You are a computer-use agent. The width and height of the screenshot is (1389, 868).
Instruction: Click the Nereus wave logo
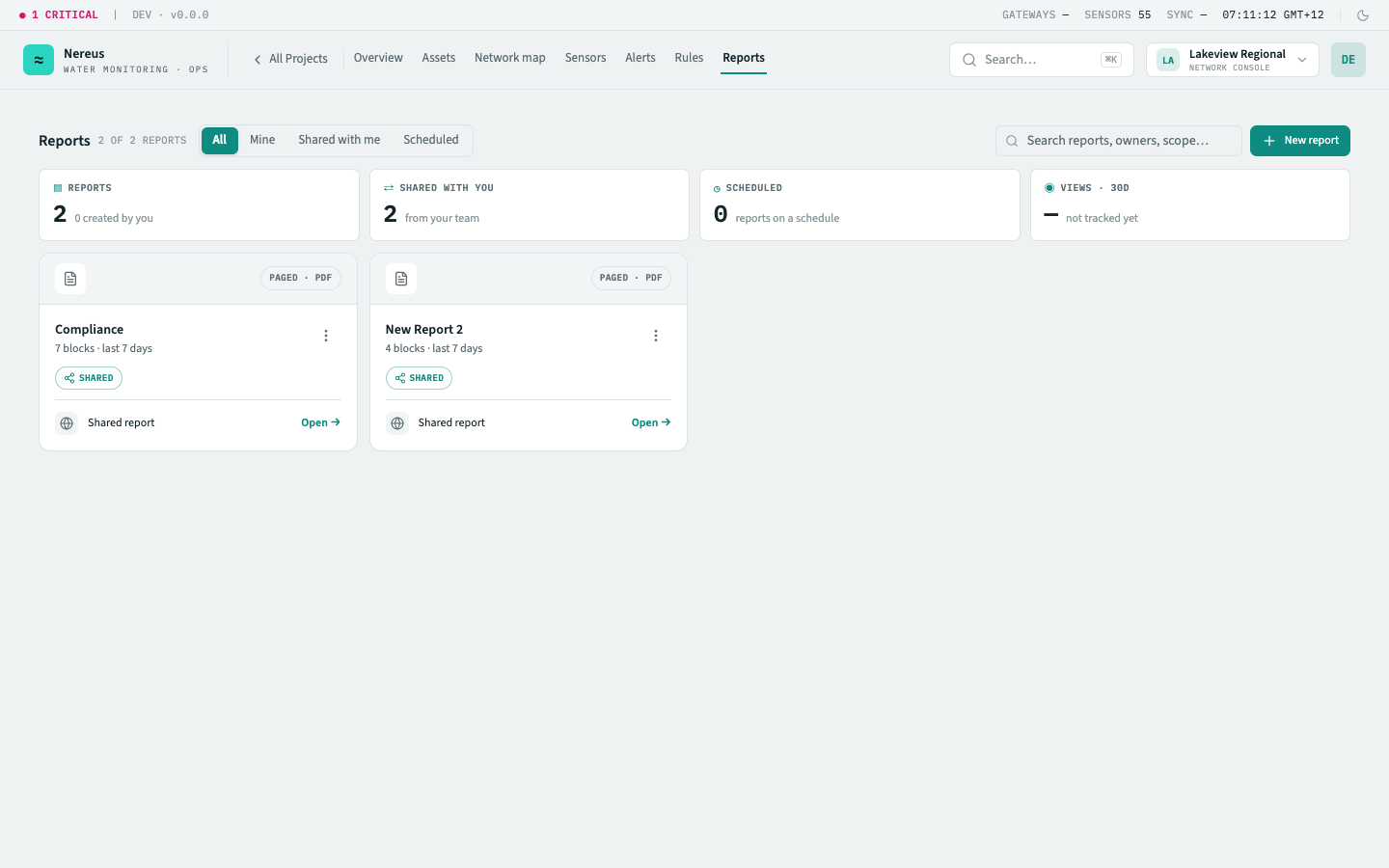[x=39, y=60]
